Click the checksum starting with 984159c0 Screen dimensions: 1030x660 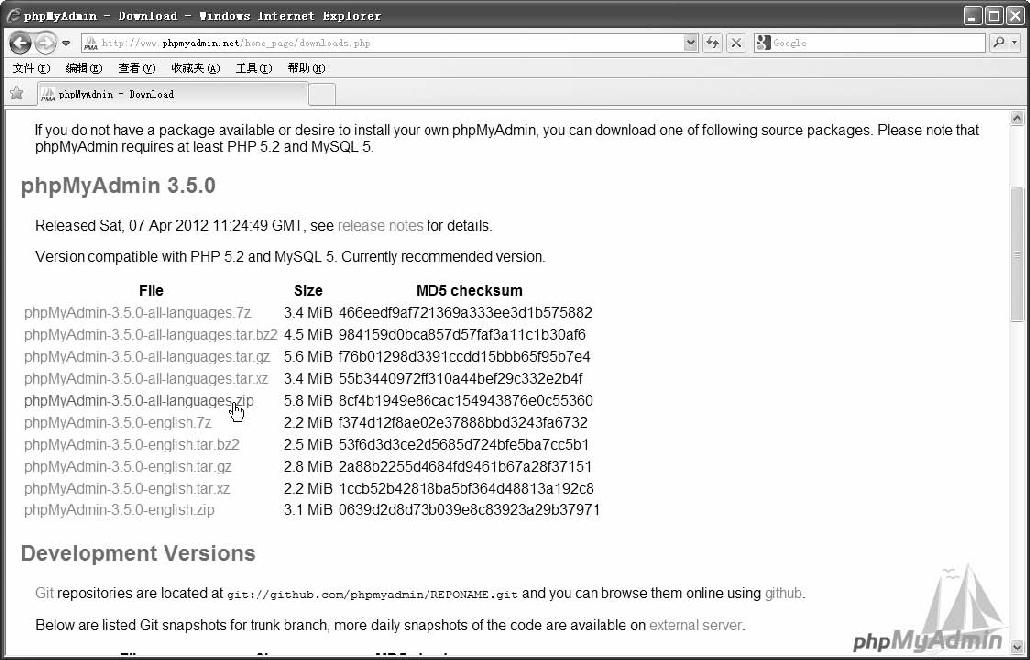click(462, 335)
